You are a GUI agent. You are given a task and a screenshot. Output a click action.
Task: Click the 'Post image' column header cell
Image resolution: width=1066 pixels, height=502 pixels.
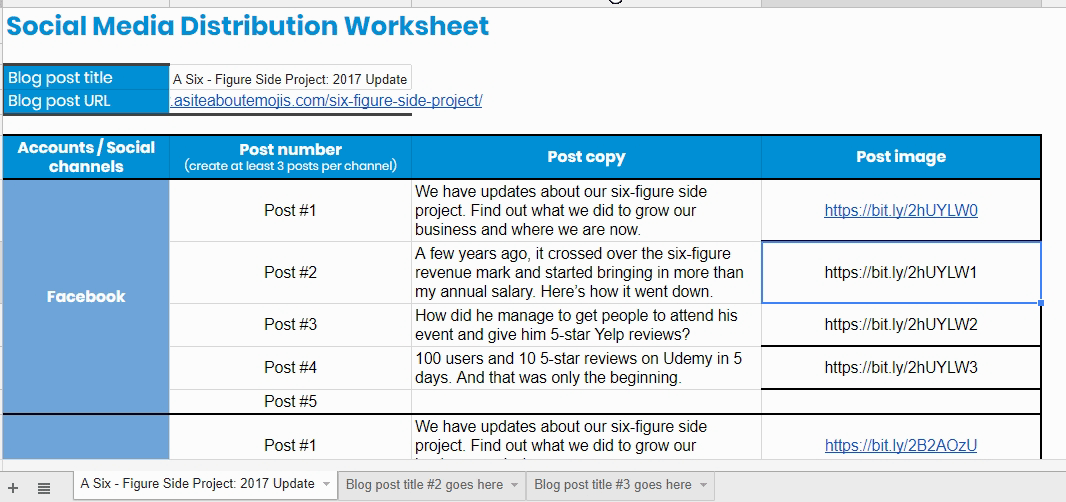[900, 157]
